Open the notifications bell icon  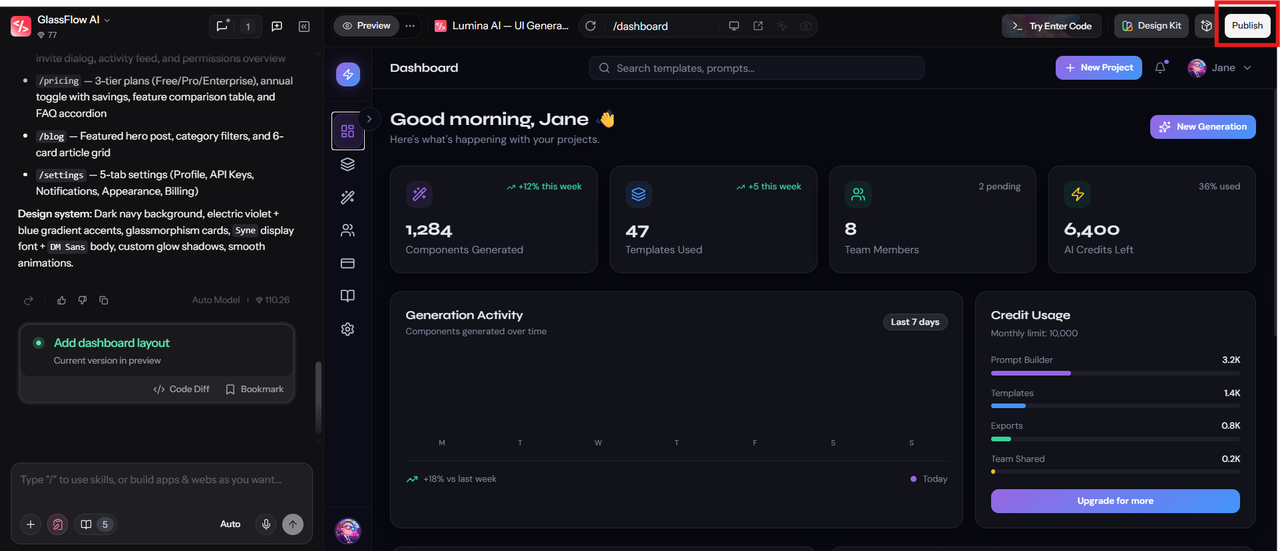point(1160,68)
